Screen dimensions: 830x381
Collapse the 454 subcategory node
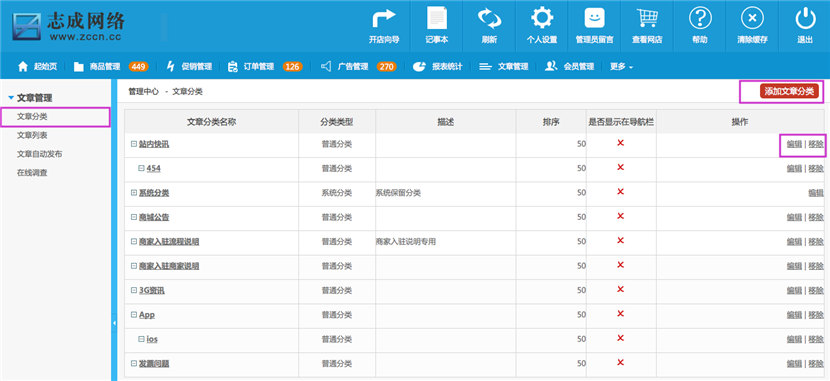[141, 168]
